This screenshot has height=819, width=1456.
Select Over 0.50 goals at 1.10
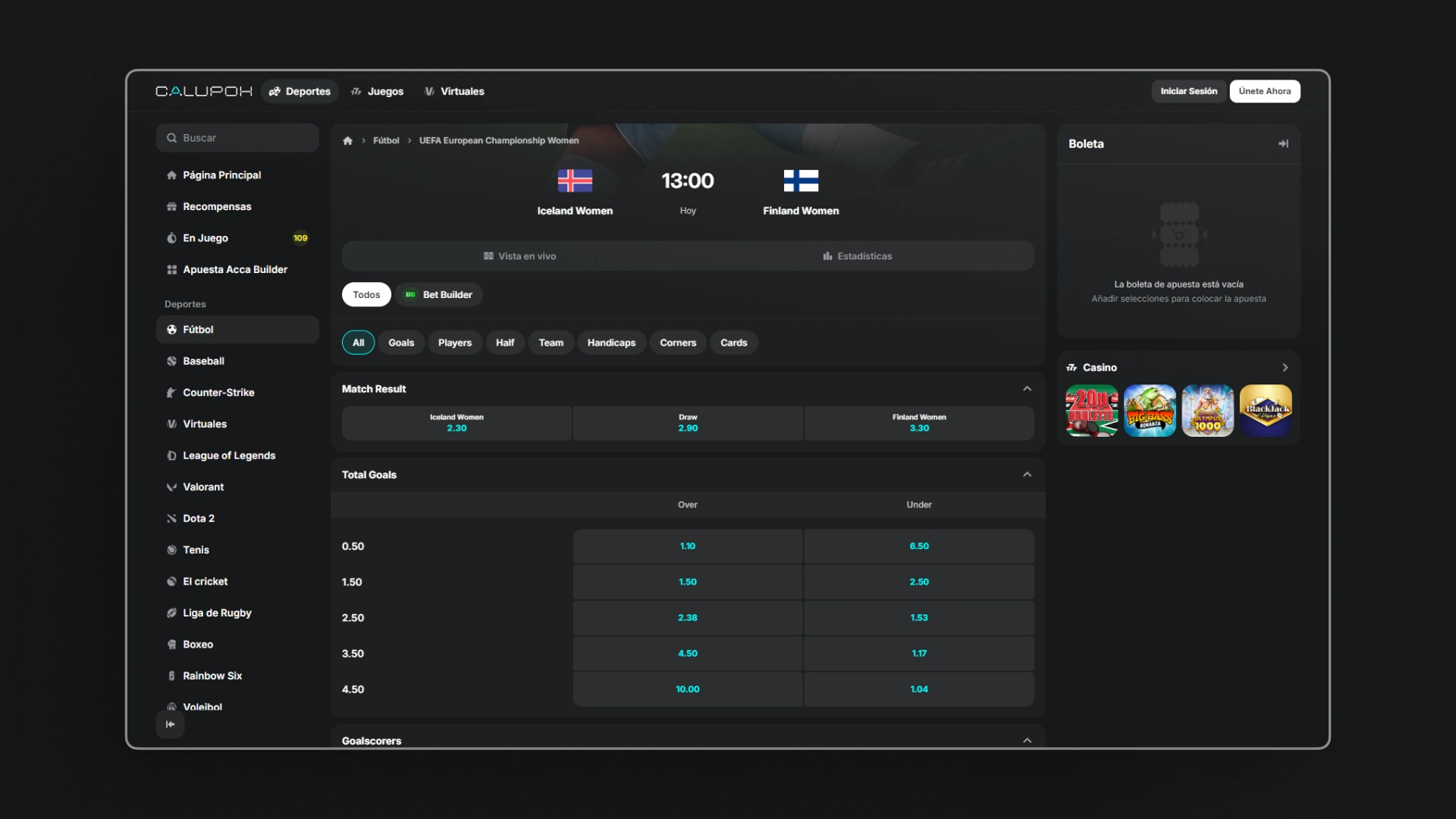[688, 546]
